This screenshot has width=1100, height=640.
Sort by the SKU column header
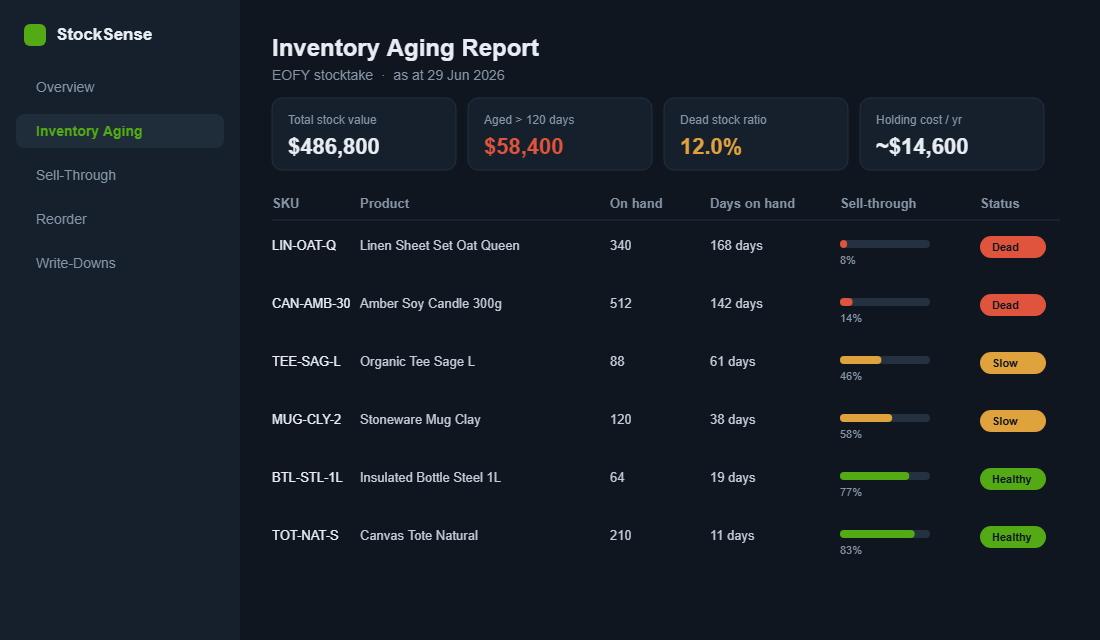(286, 204)
